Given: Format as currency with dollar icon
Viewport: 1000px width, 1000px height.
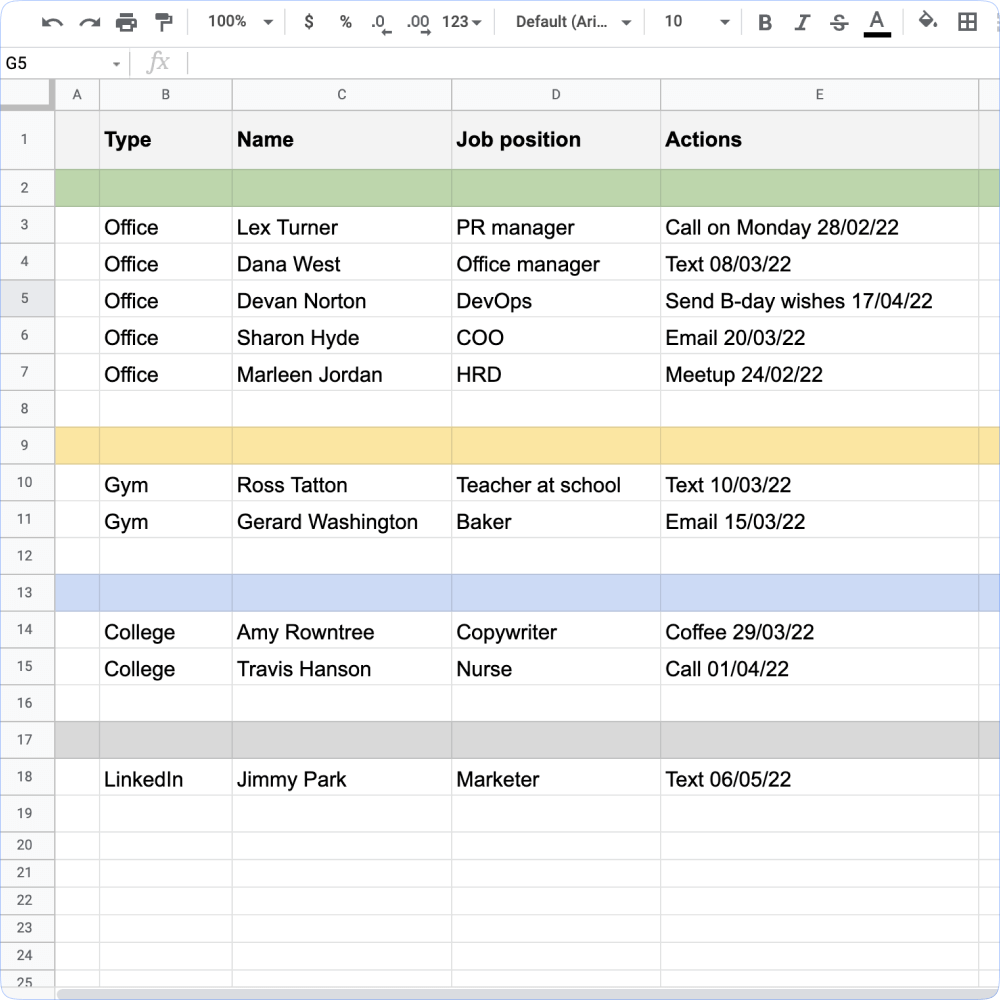Looking at the screenshot, I should [309, 22].
